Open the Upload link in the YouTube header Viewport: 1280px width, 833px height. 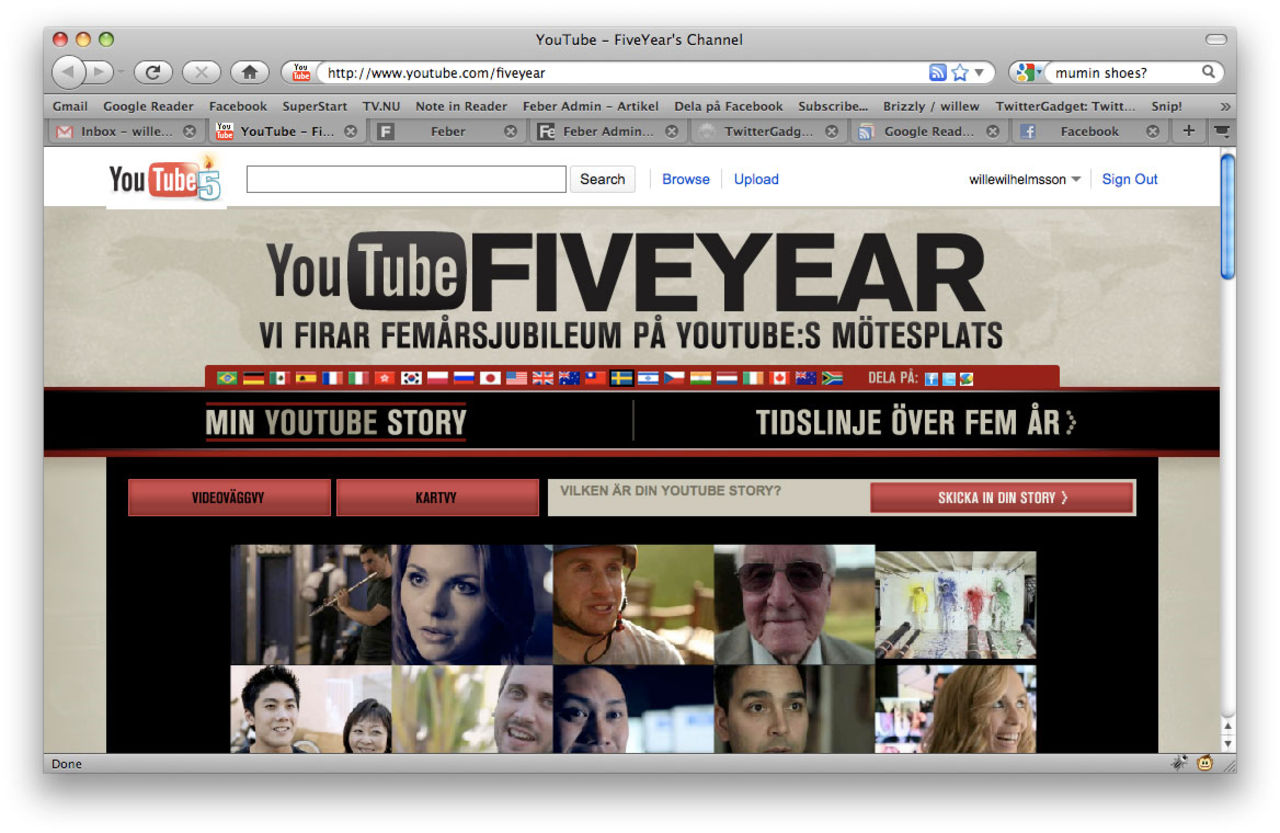(x=756, y=179)
